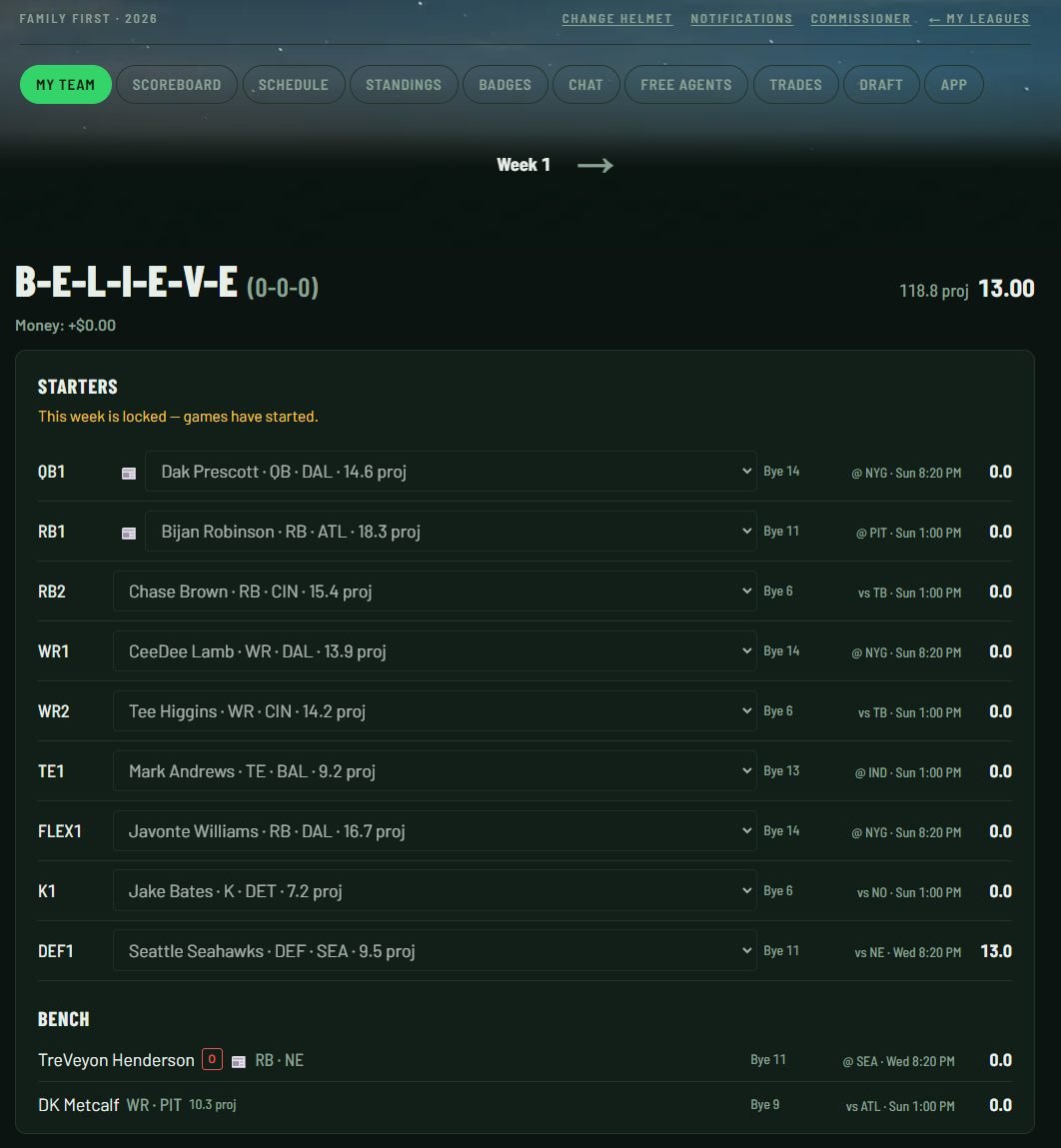Open the Commissioner link

(x=860, y=19)
